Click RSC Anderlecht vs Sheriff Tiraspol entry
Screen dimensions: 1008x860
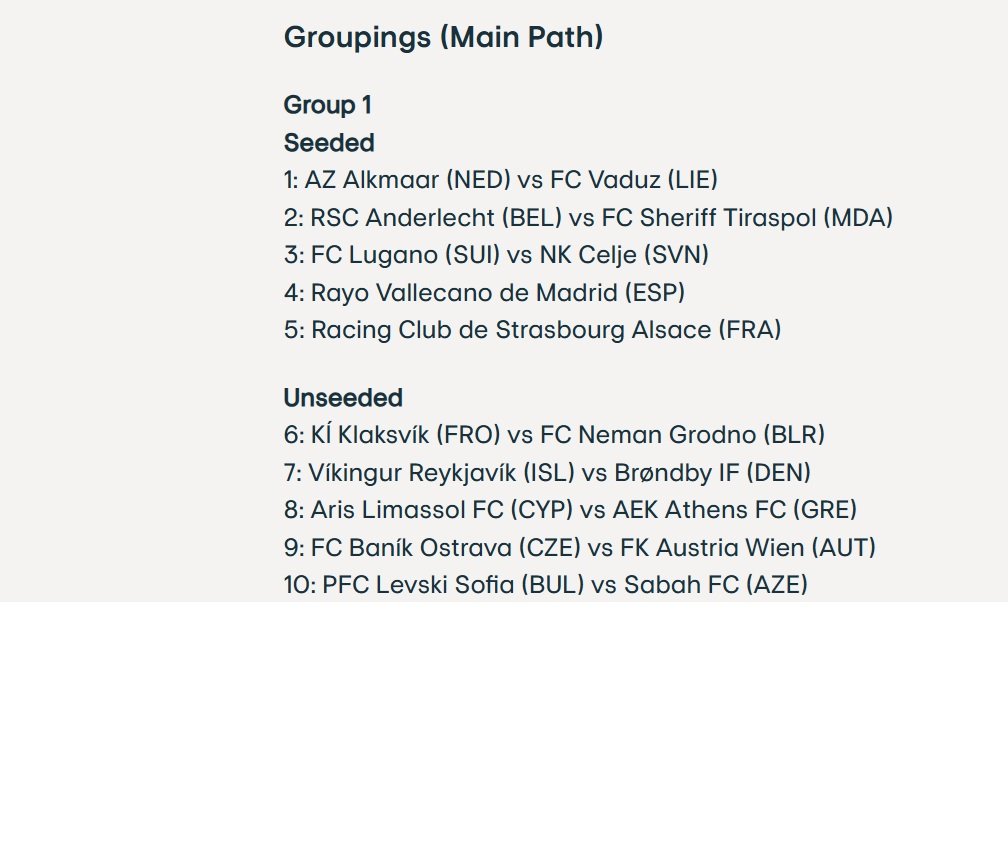point(588,218)
